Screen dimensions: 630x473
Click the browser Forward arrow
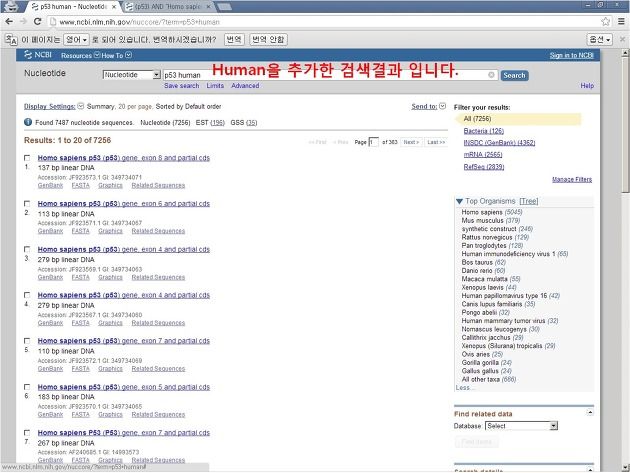pyautogui.click(x=23, y=21)
